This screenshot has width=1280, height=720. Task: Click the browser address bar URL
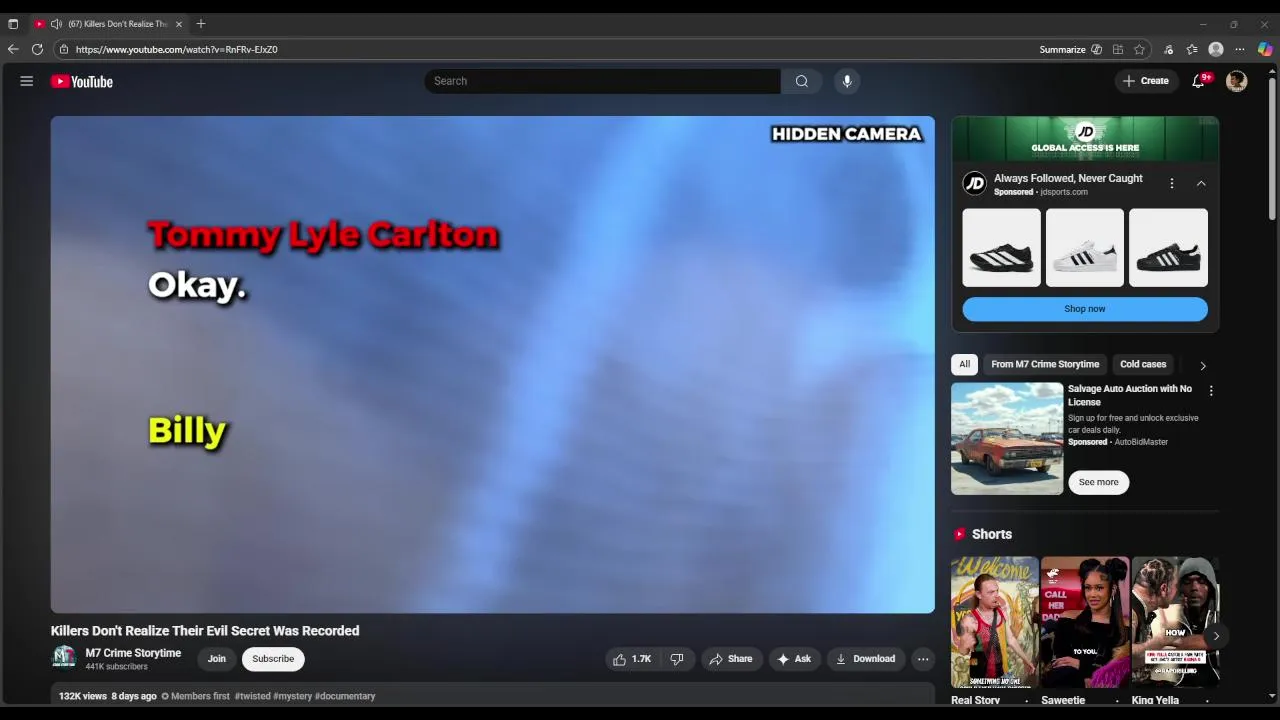click(177, 49)
